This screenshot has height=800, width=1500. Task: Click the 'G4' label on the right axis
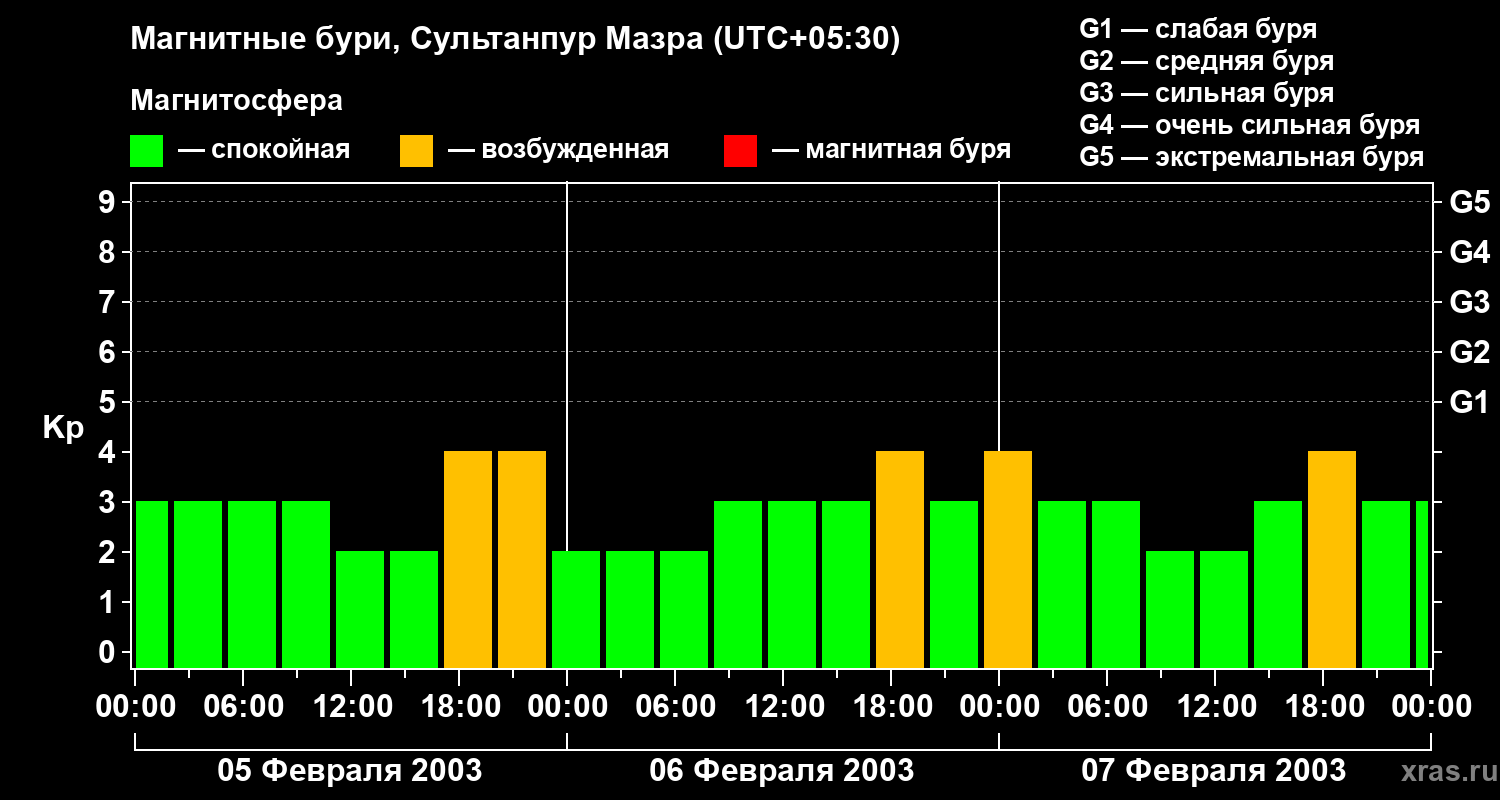tap(1469, 252)
